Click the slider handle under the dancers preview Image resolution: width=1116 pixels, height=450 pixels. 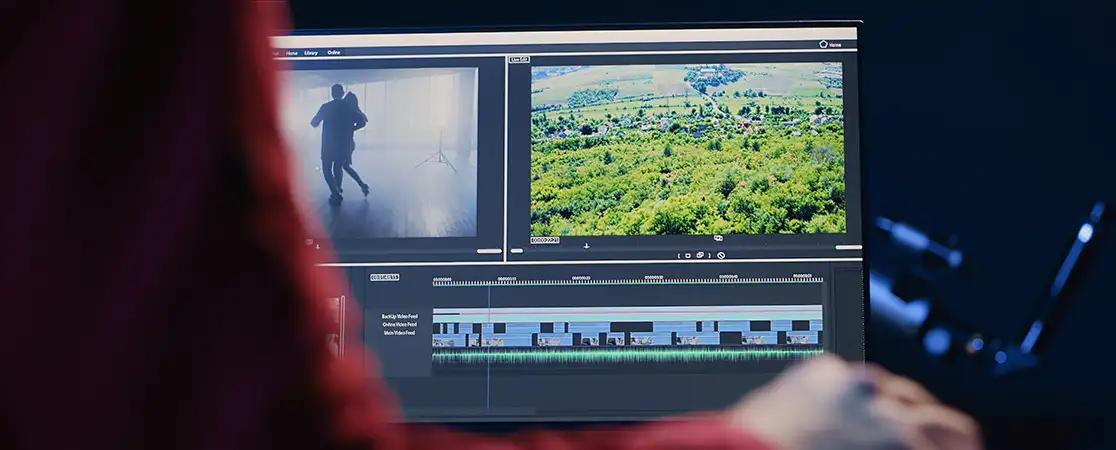pyautogui.click(x=489, y=251)
